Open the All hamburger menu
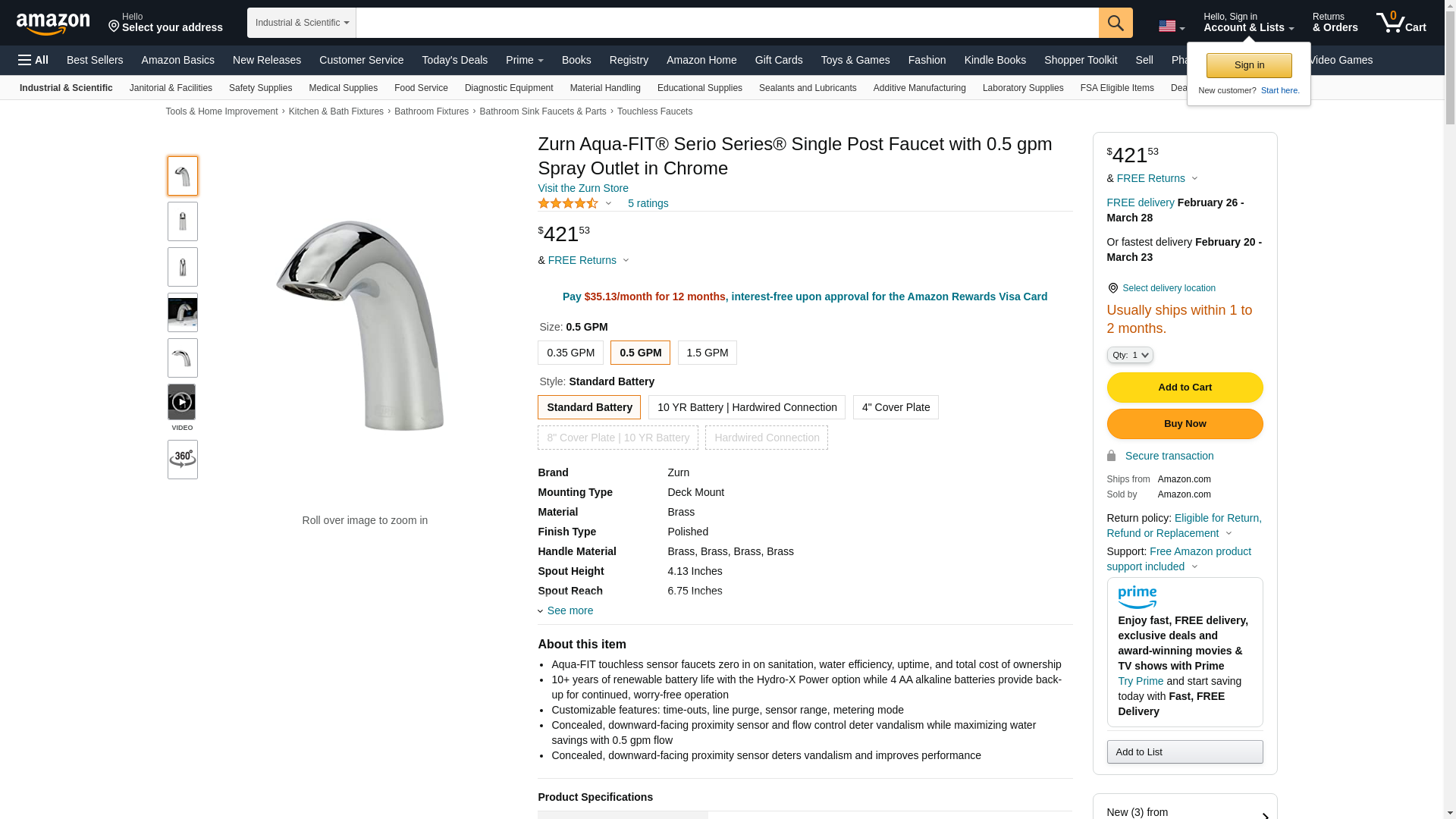The height and width of the screenshot is (819, 1456). tap(33, 60)
